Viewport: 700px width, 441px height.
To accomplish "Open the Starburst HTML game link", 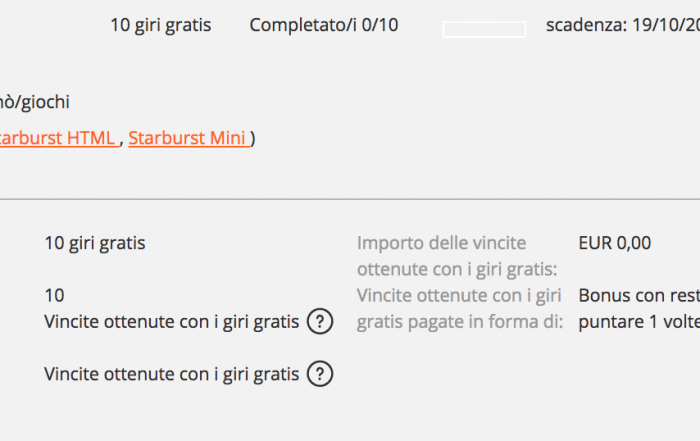I will click(x=59, y=138).
